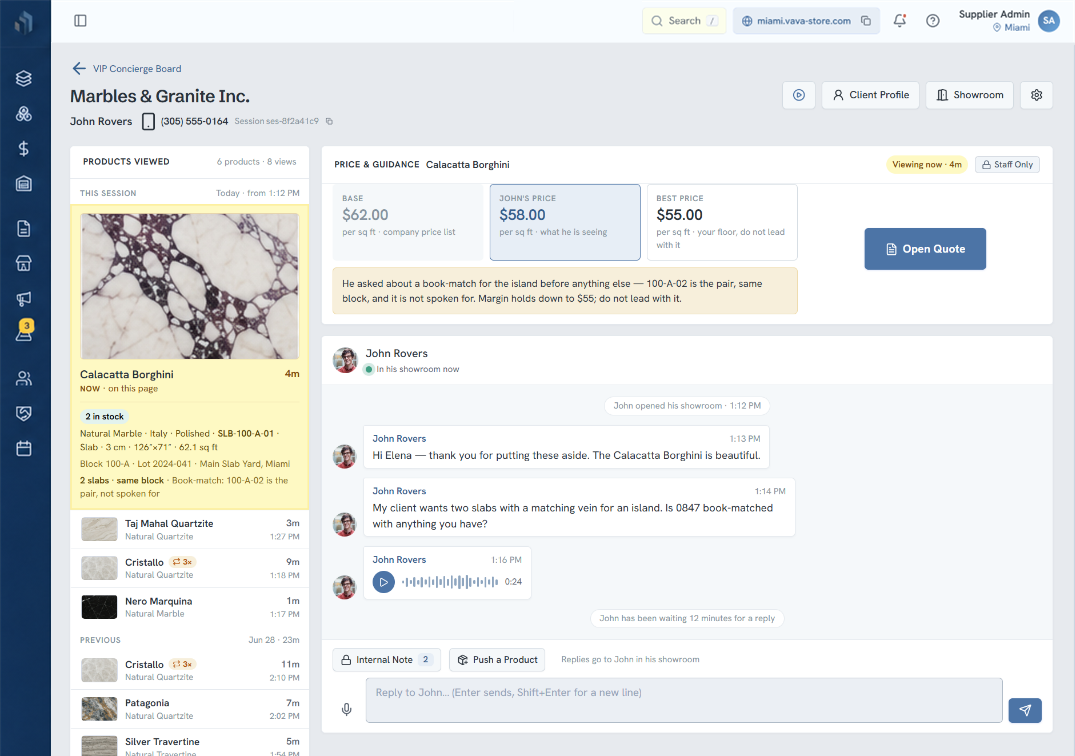
Task: Click the back arrow to VIP Concierge Board
Action: point(79,69)
